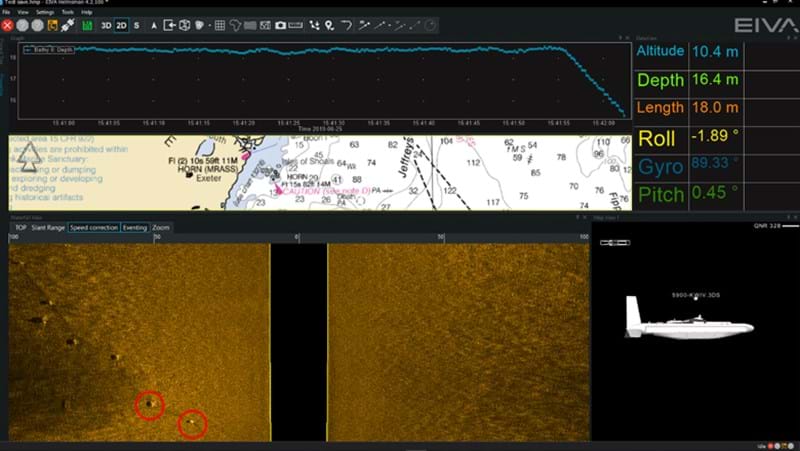Screen dimensions: 800x451
Task: Toggle the 3D view mode
Action: (105, 24)
